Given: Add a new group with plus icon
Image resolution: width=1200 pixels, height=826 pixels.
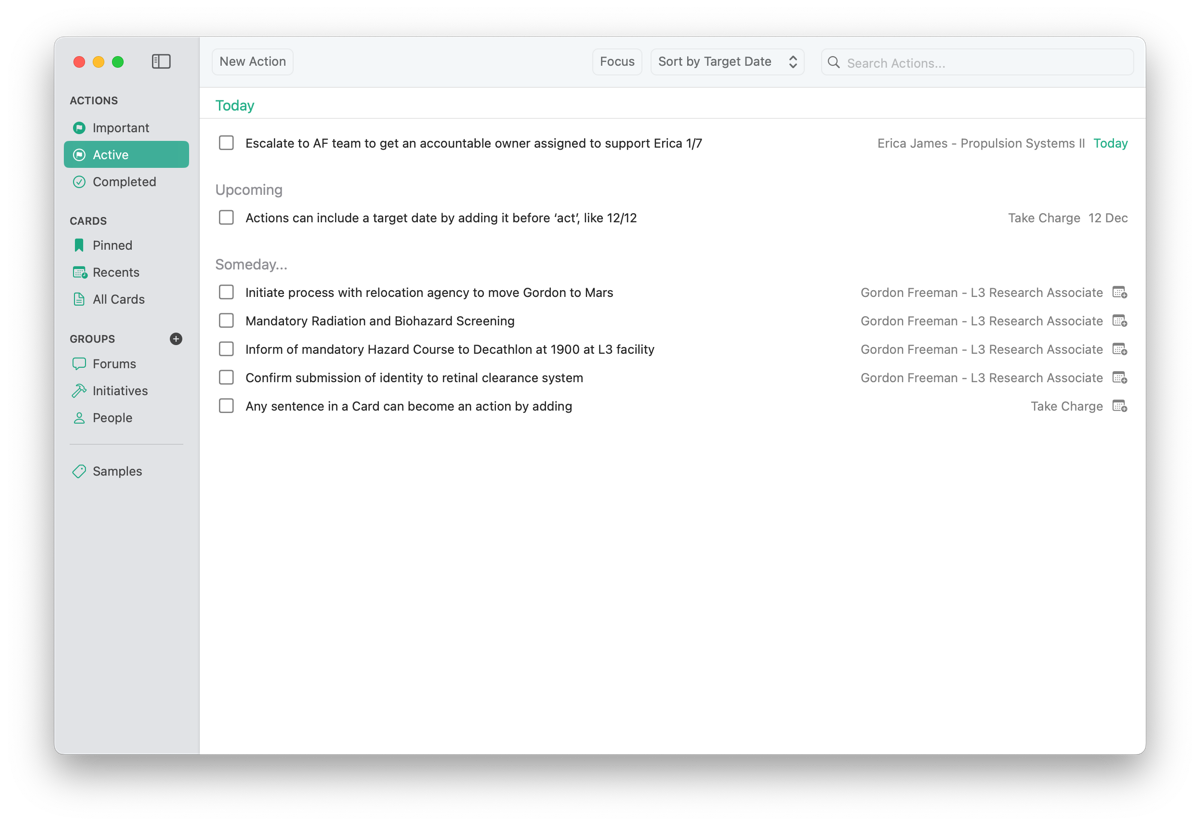Looking at the screenshot, I should point(176,339).
